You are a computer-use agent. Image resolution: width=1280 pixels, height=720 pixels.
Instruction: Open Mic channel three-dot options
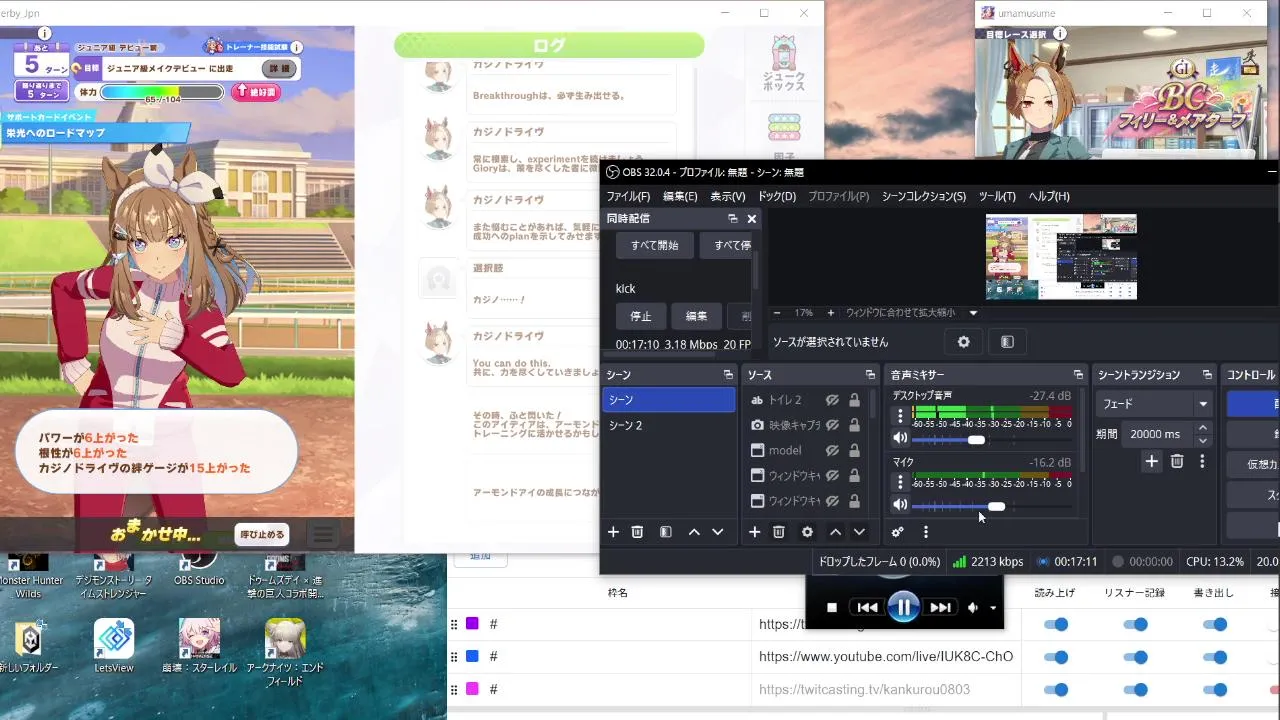[x=900, y=483]
